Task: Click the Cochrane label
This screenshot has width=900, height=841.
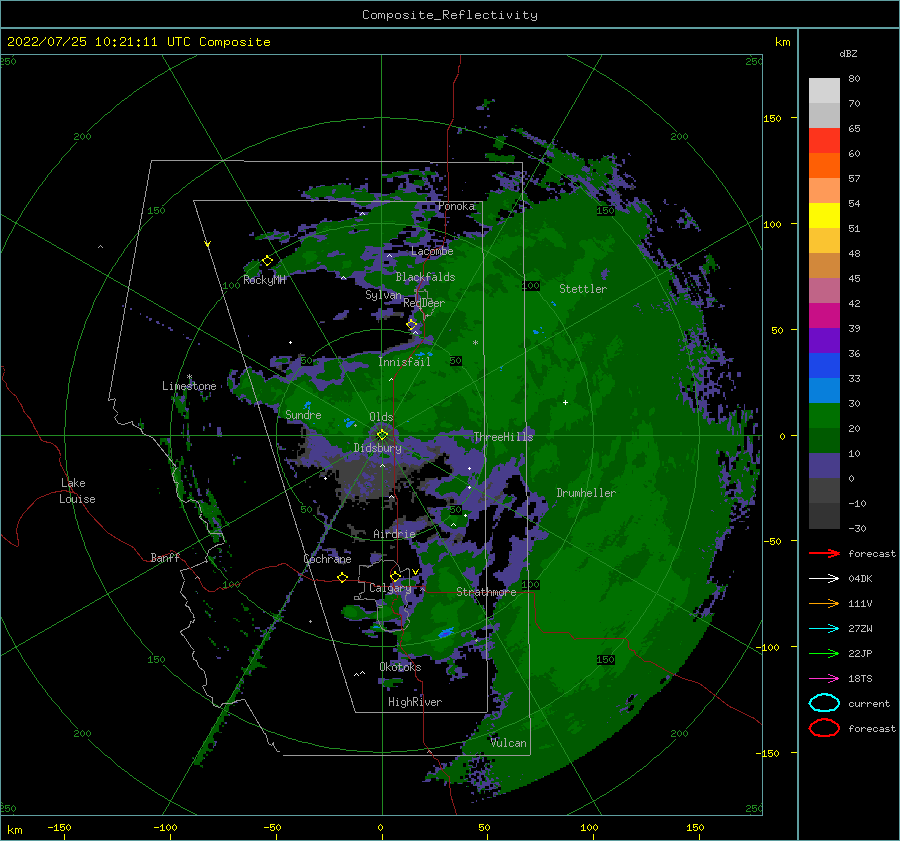Action: click(x=327, y=559)
